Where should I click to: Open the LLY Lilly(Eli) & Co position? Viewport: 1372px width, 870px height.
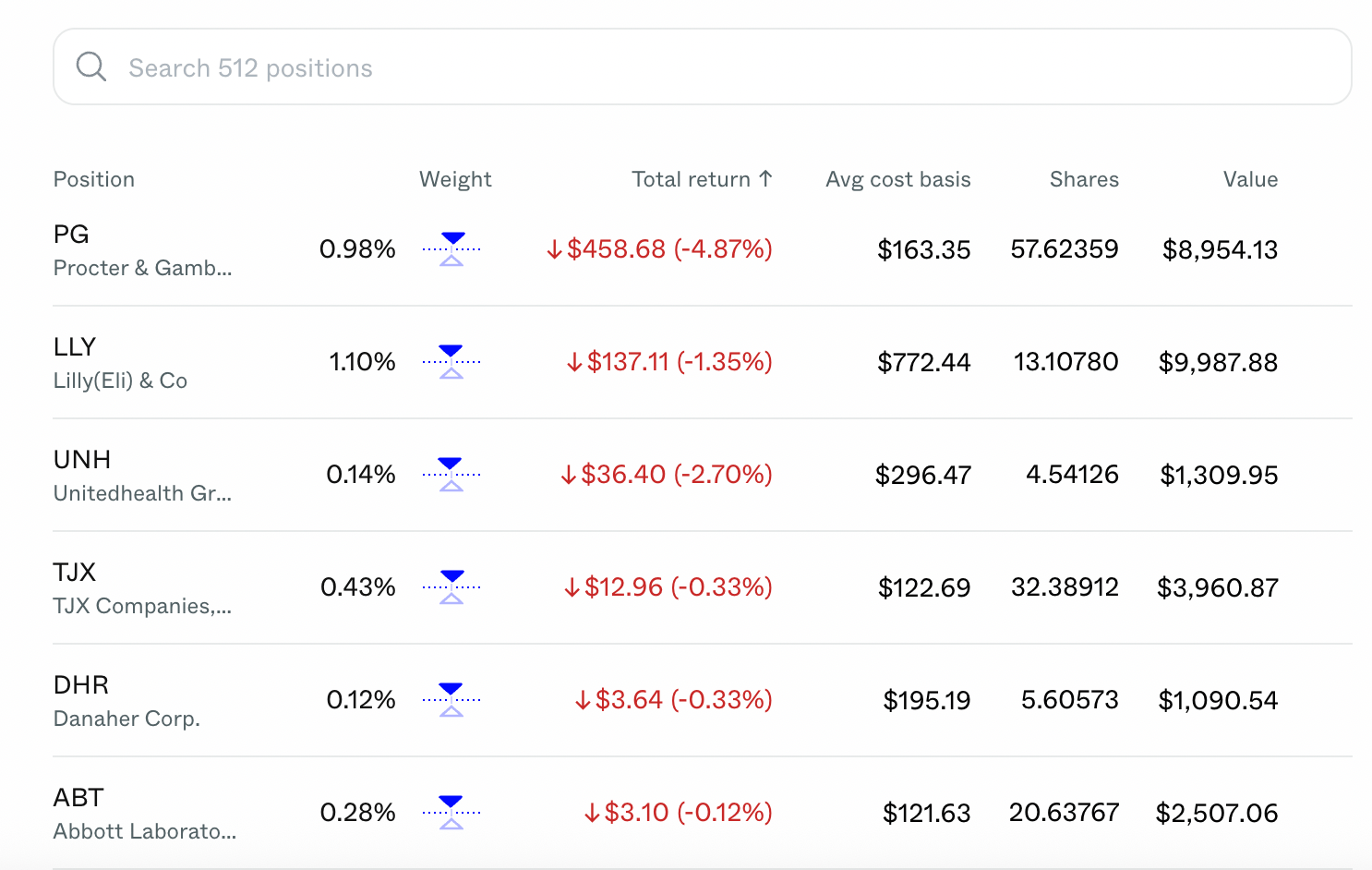(703, 362)
